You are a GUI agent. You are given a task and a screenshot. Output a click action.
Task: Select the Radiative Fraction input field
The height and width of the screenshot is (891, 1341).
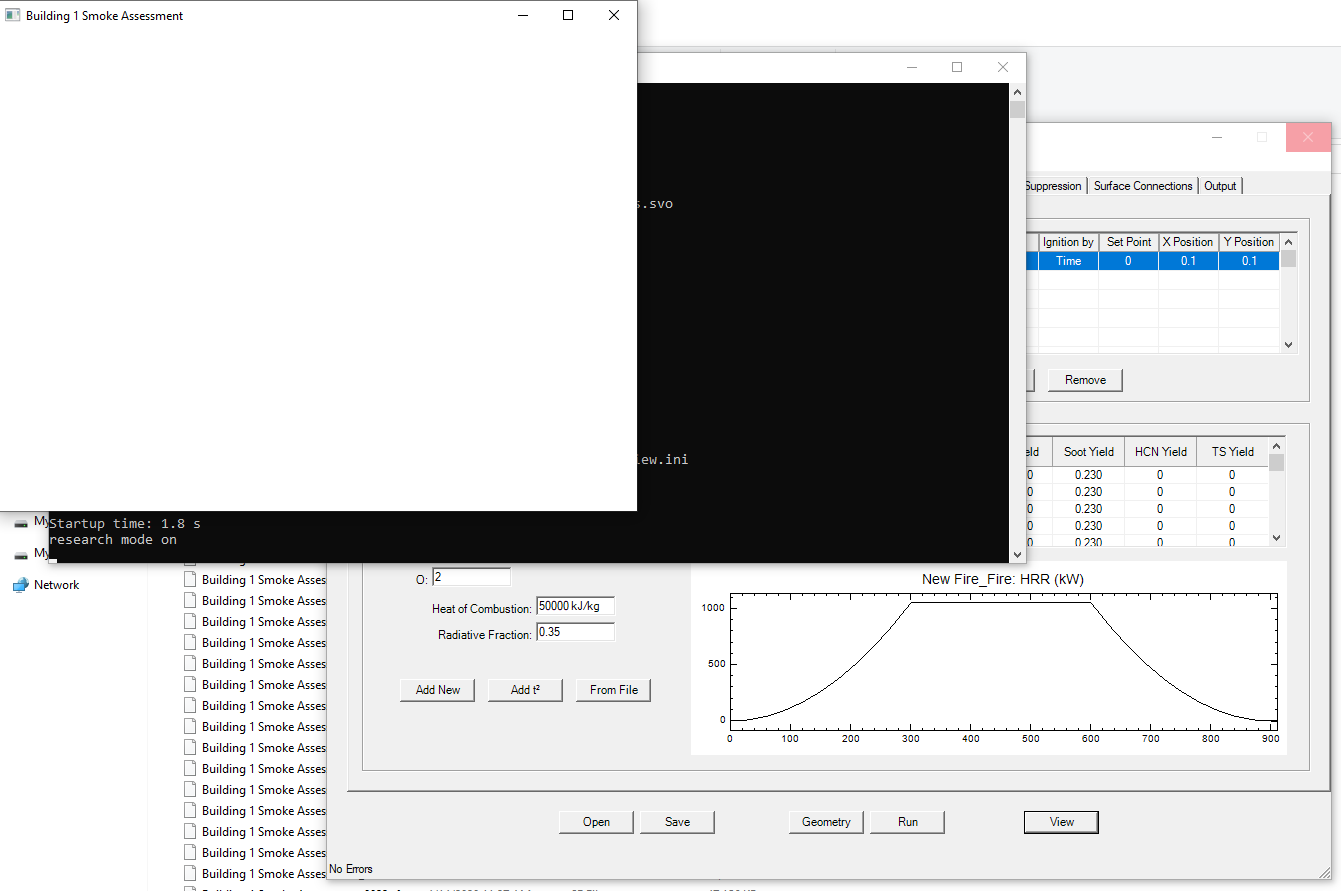[x=575, y=631]
